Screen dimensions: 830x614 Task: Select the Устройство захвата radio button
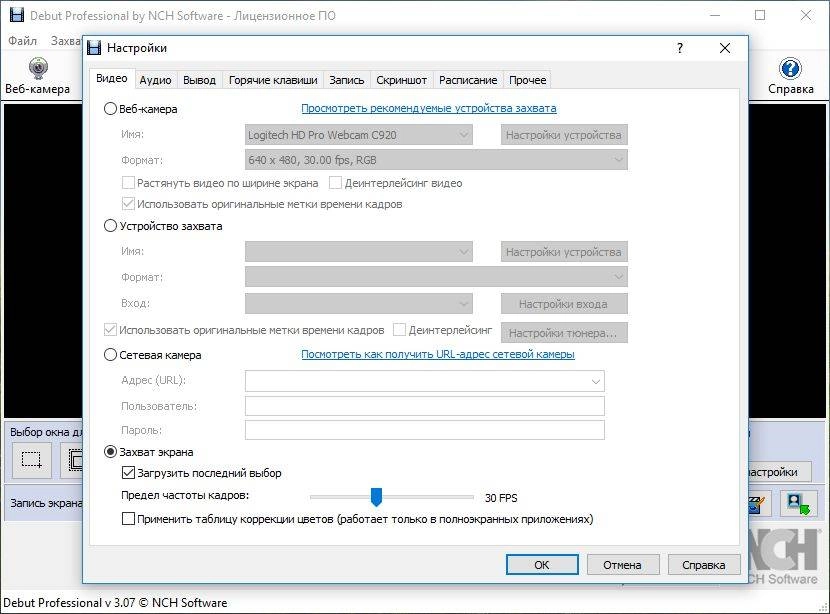tap(110, 226)
